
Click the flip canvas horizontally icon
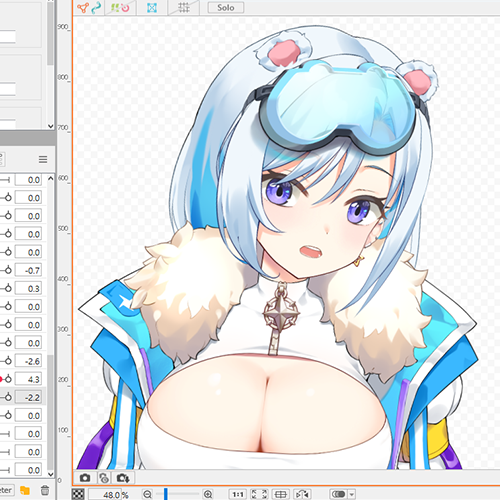point(303,494)
